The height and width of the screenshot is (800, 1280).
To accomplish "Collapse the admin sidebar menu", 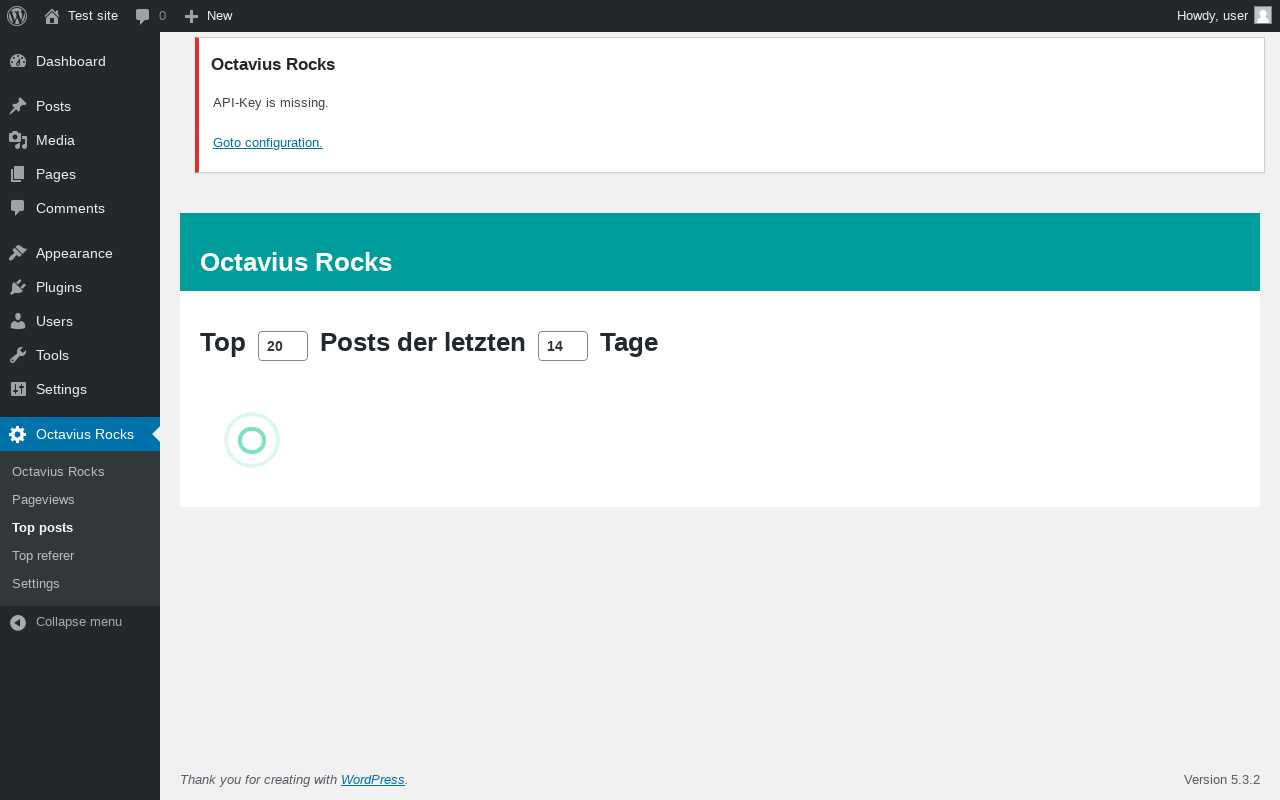I will point(79,621).
